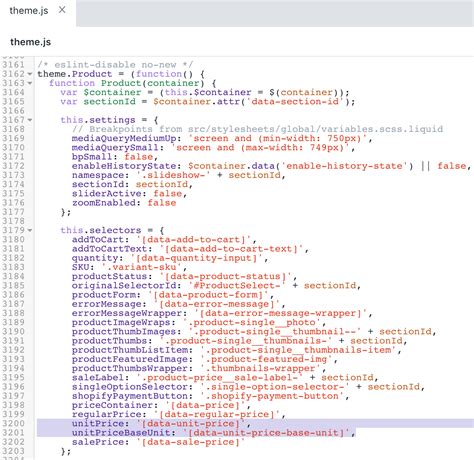Place cursor on 'data-section-id' string

coord(296,102)
